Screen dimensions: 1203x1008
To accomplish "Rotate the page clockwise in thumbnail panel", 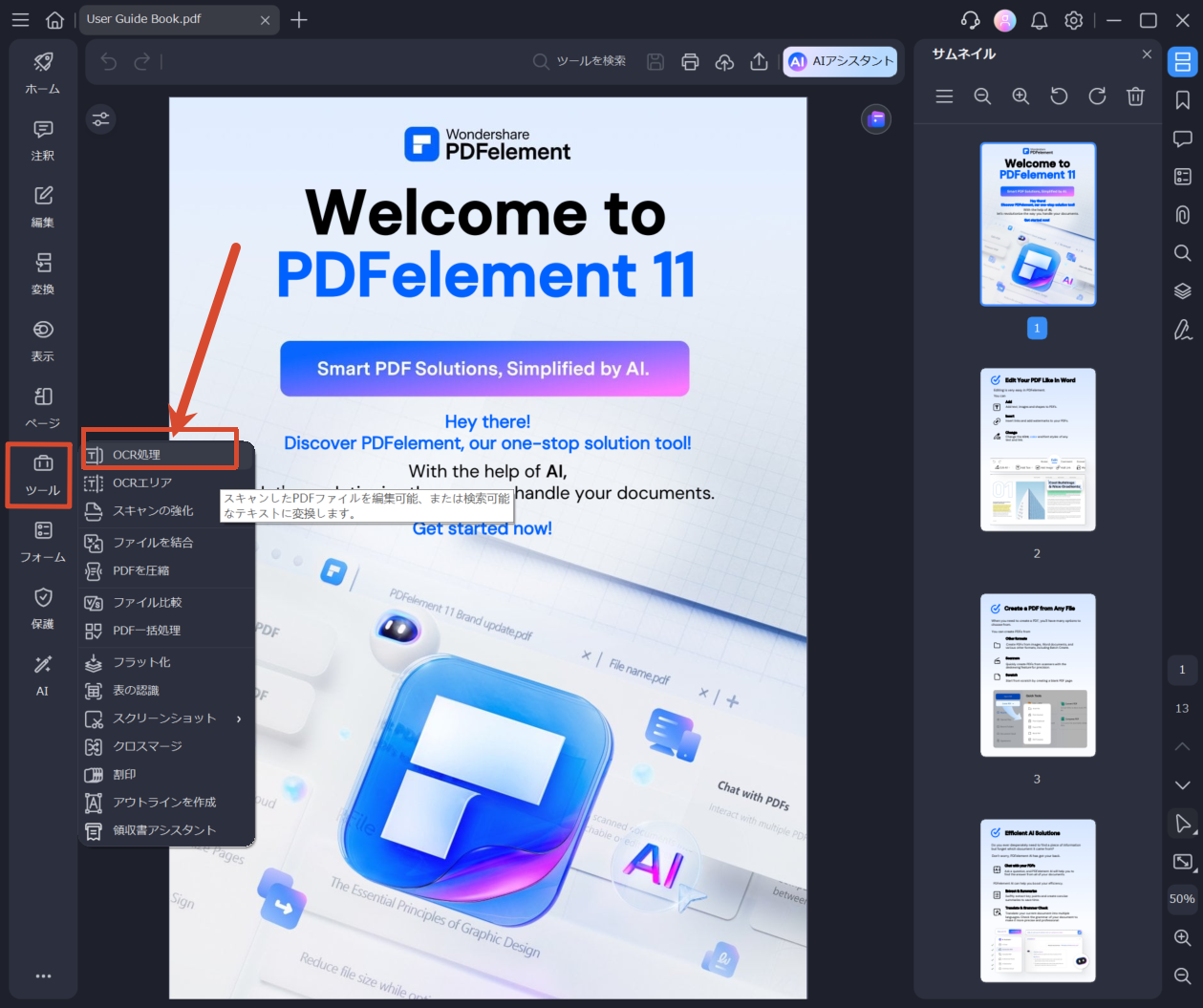I will 1097,97.
